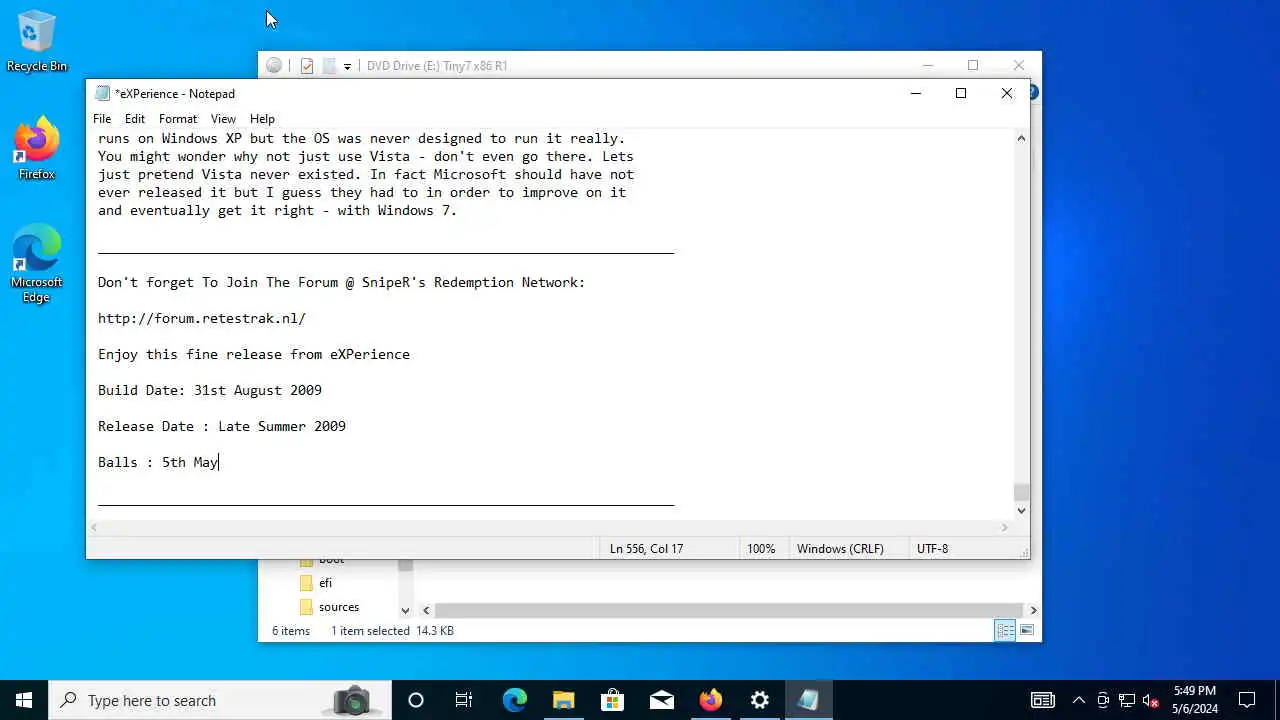Click the camera icon in the search box

point(352,700)
